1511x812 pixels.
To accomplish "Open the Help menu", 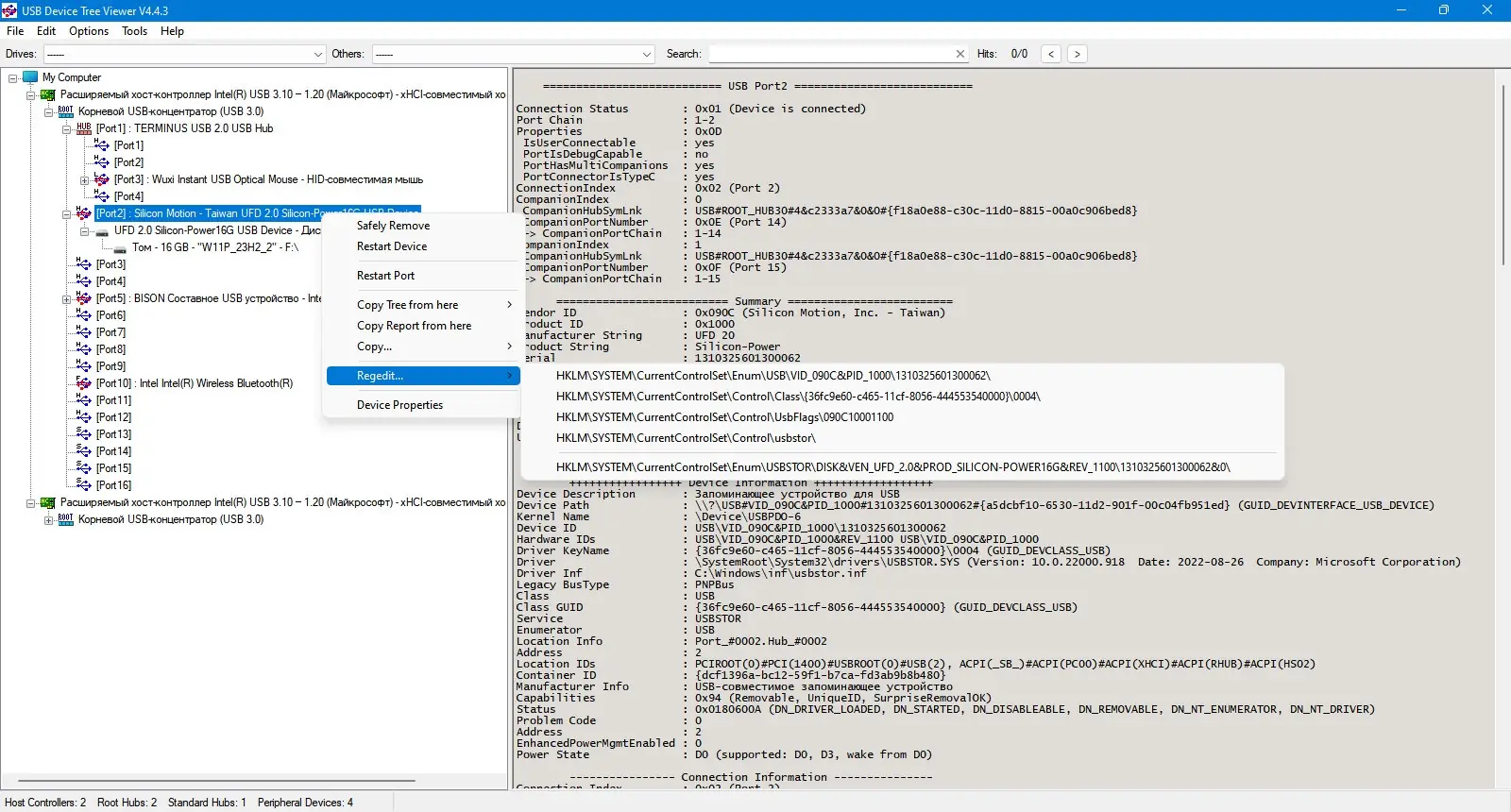I will 172,31.
